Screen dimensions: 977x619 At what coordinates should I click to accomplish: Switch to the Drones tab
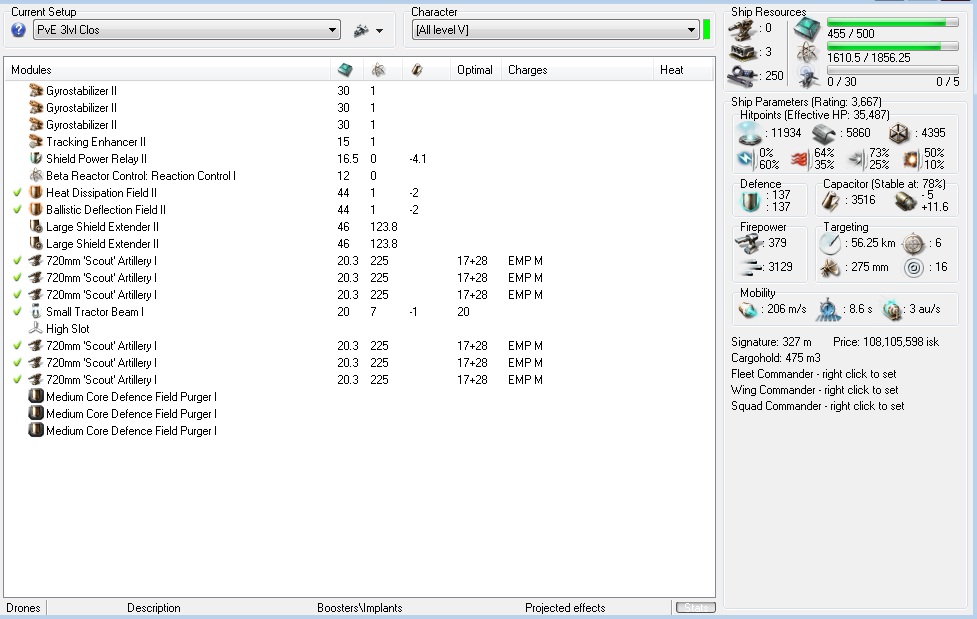(23, 608)
